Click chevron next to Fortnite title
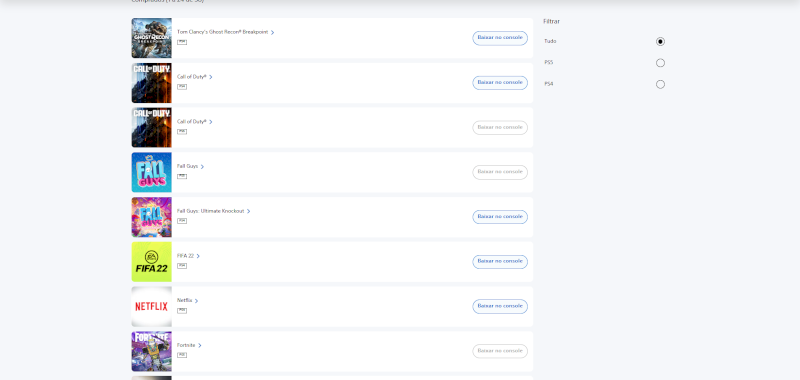This screenshot has height=380, width=800. click(x=199, y=345)
